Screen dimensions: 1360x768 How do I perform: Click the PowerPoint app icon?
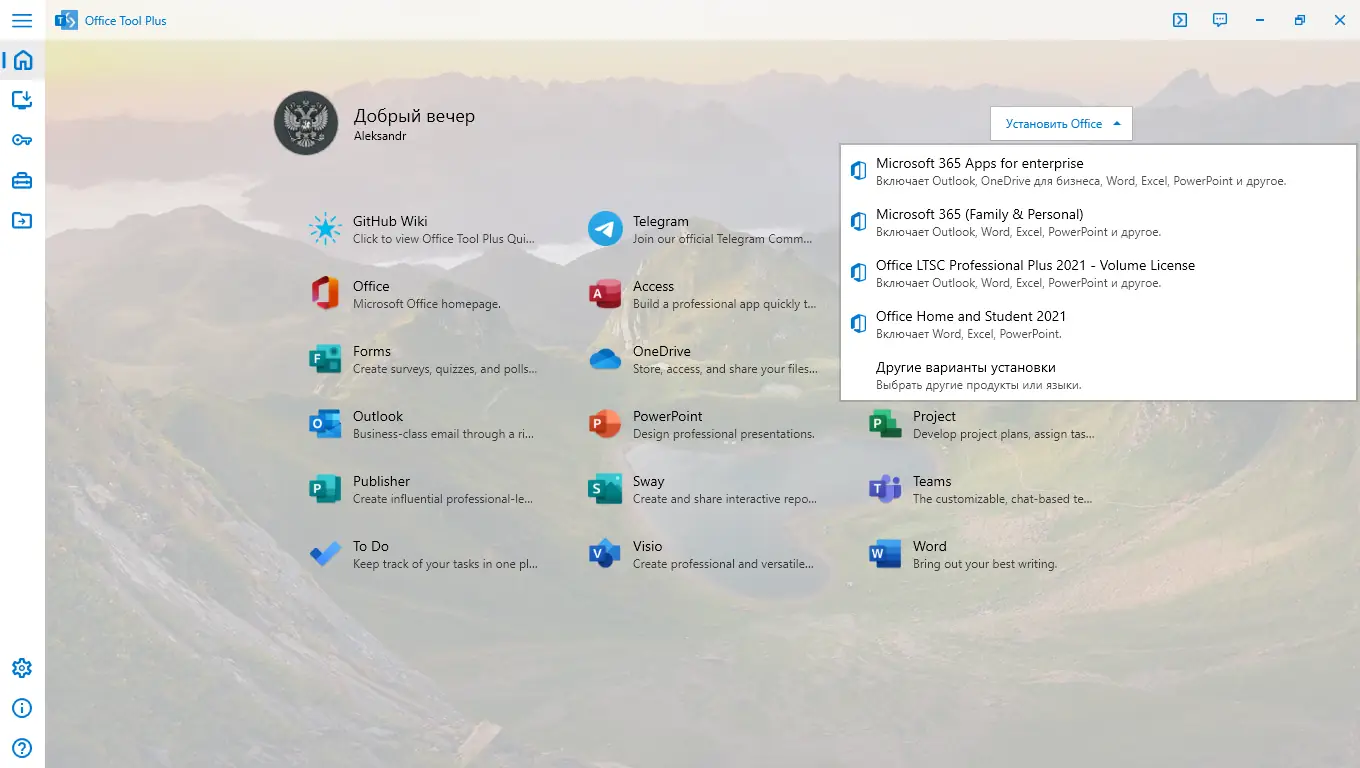[x=605, y=424]
